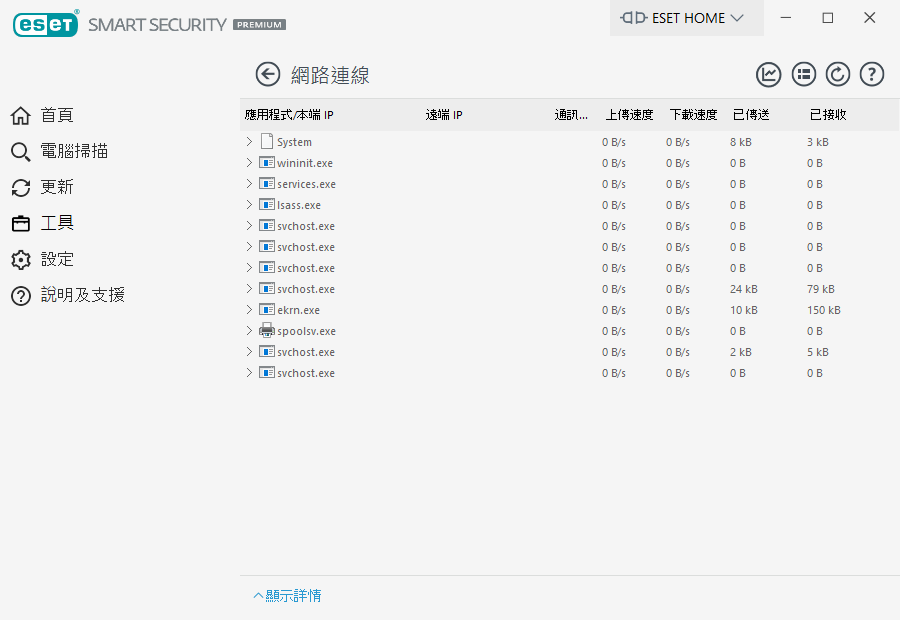The width and height of the screenshot is (900, 620).
Task: Click the back arrow beside 網路連線
Action: click(x=267, y=74)
